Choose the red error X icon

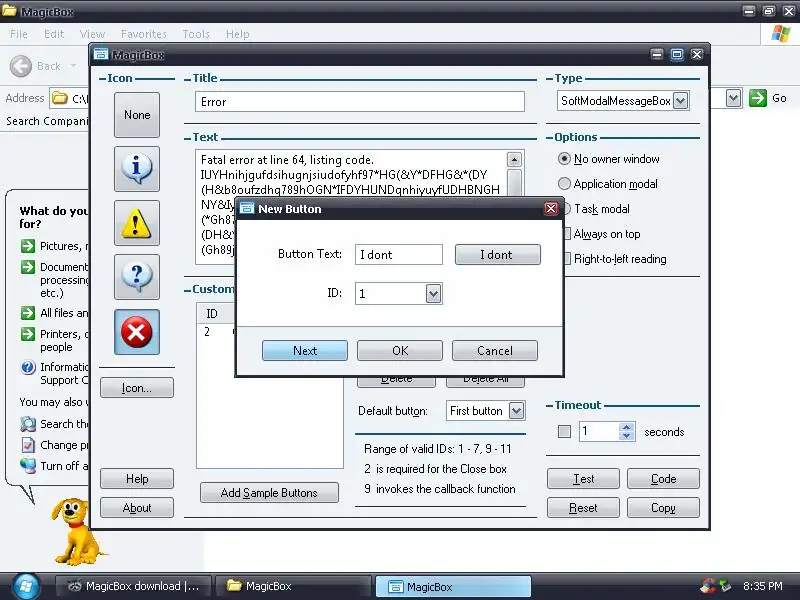(137, 332)
